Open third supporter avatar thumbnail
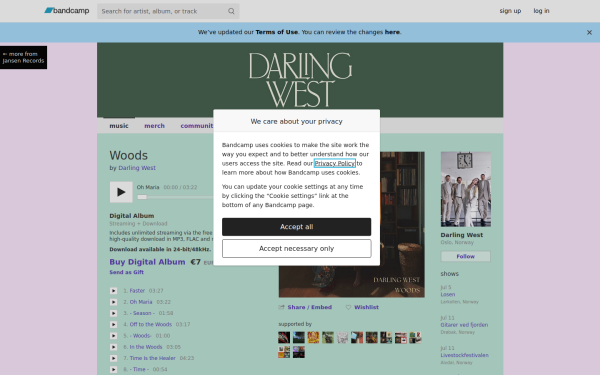The height and width of the screenshot is (375, 600). (313, 338)
